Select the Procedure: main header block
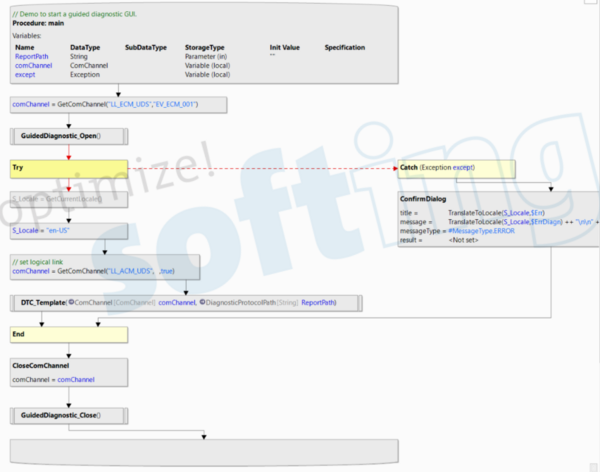The image size is (600, 472). coord(204,44)
